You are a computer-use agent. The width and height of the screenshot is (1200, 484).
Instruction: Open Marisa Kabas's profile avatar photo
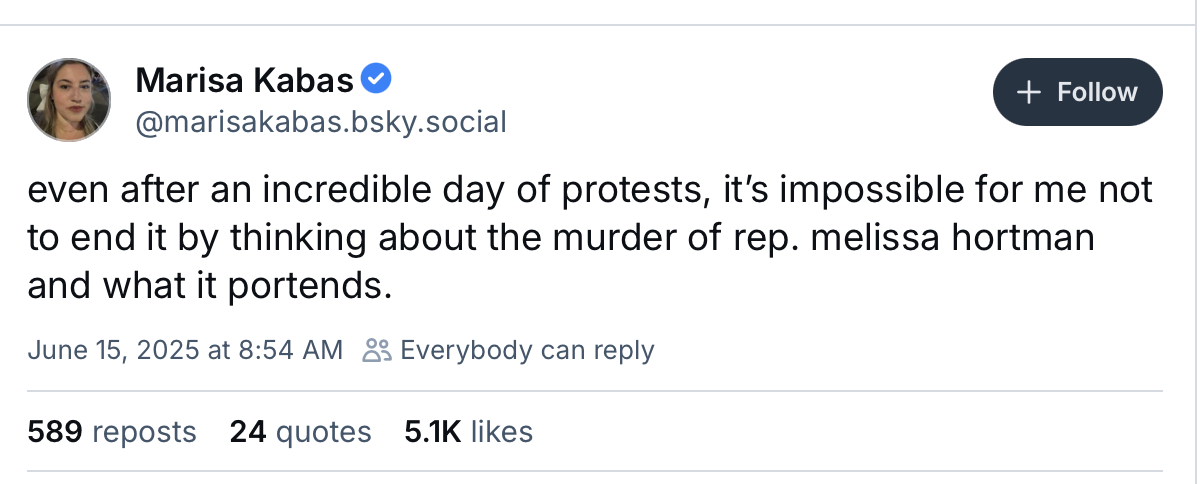(68, 99)
